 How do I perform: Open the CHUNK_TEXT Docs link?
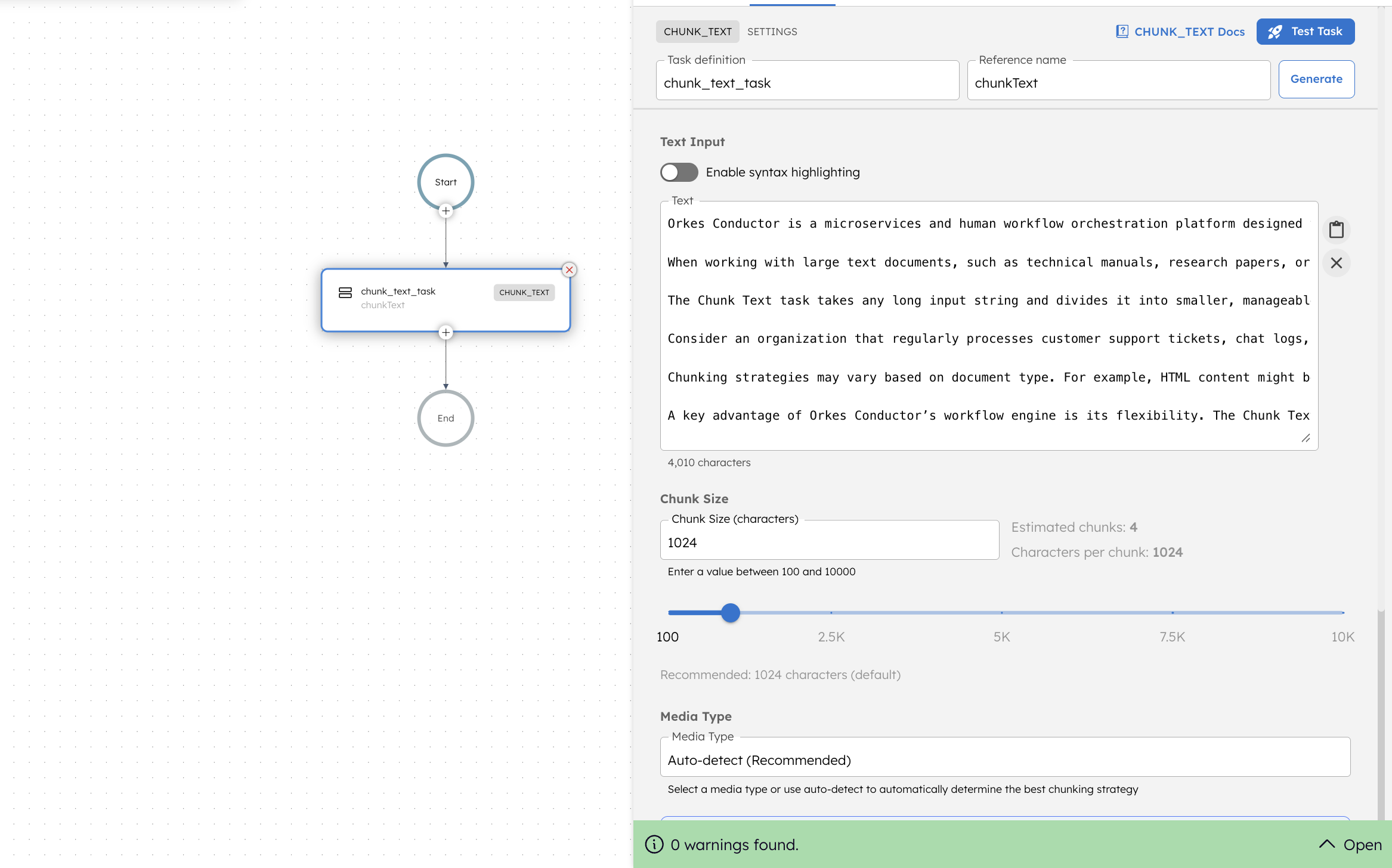coord(1189,31)
